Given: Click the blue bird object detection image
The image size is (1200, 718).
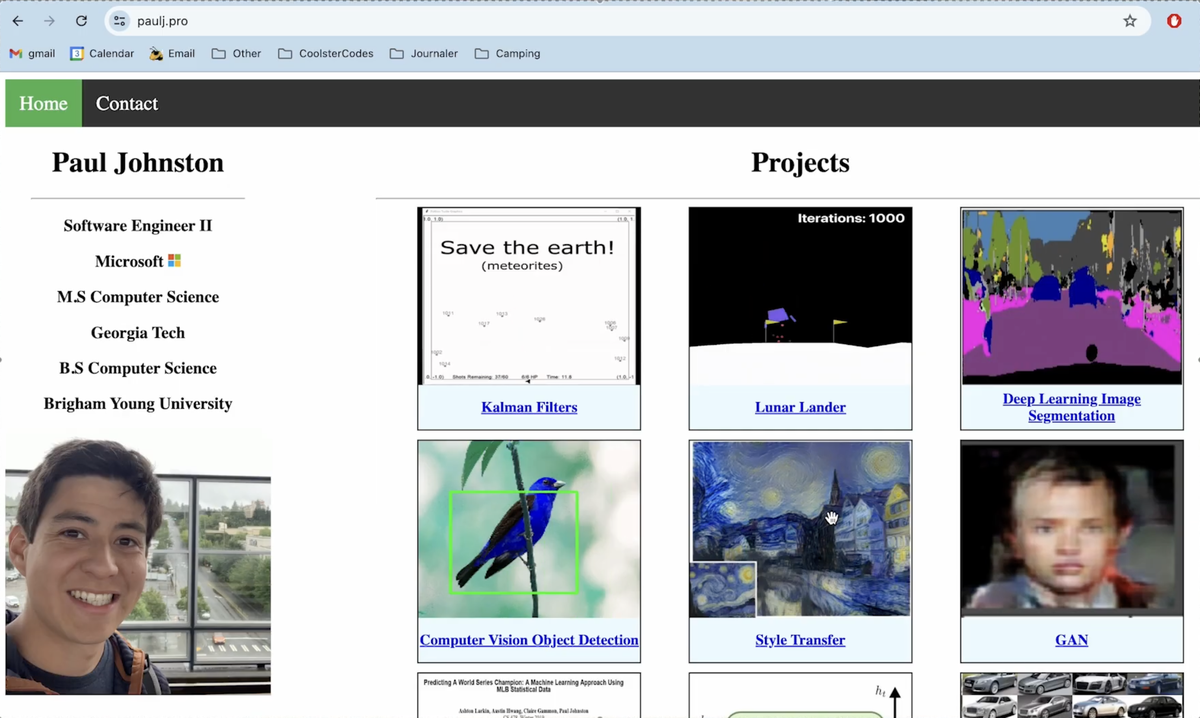Looking at the screenshot, I should click(x=529, y=529).
